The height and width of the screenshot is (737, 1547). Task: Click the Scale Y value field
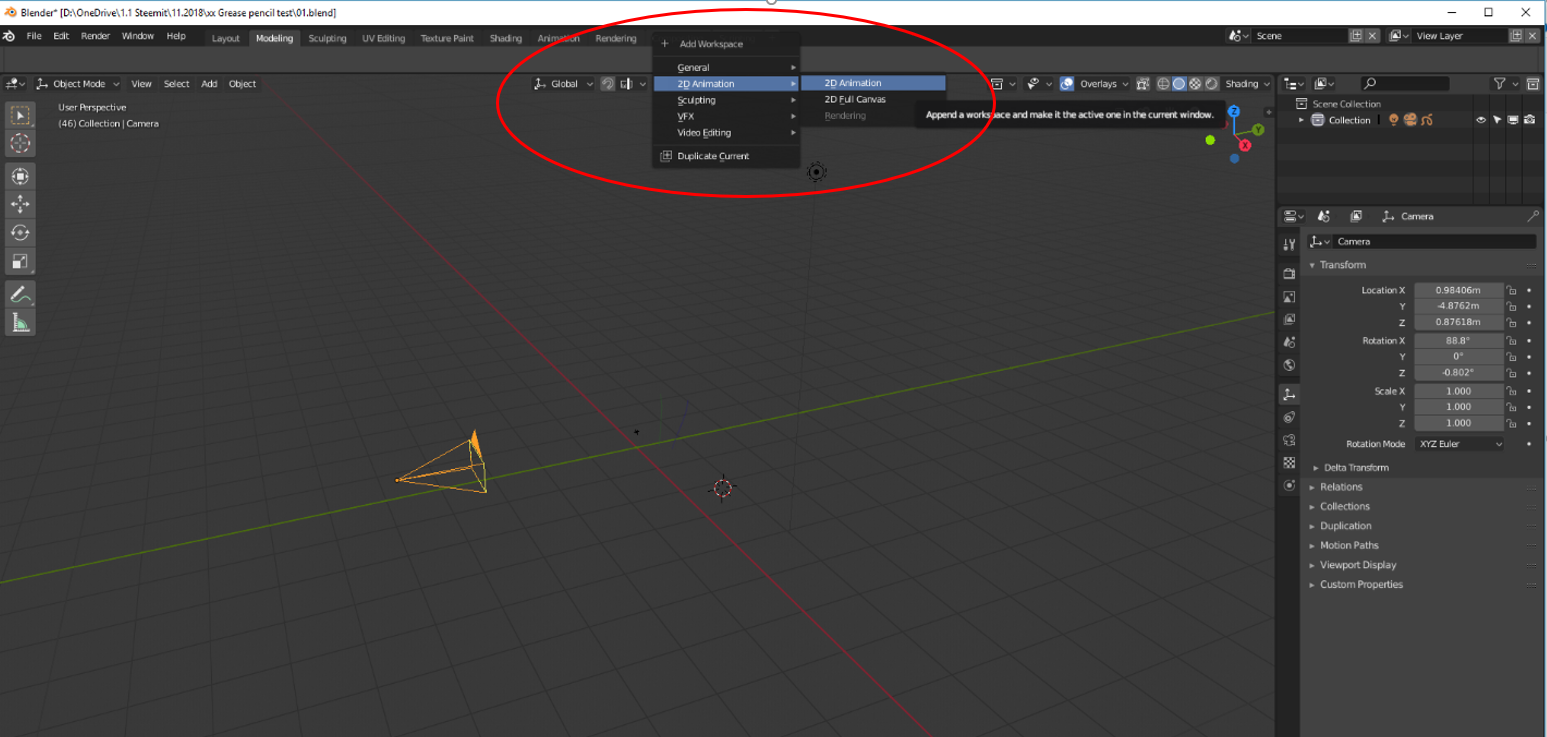(x=1458, y=407)
